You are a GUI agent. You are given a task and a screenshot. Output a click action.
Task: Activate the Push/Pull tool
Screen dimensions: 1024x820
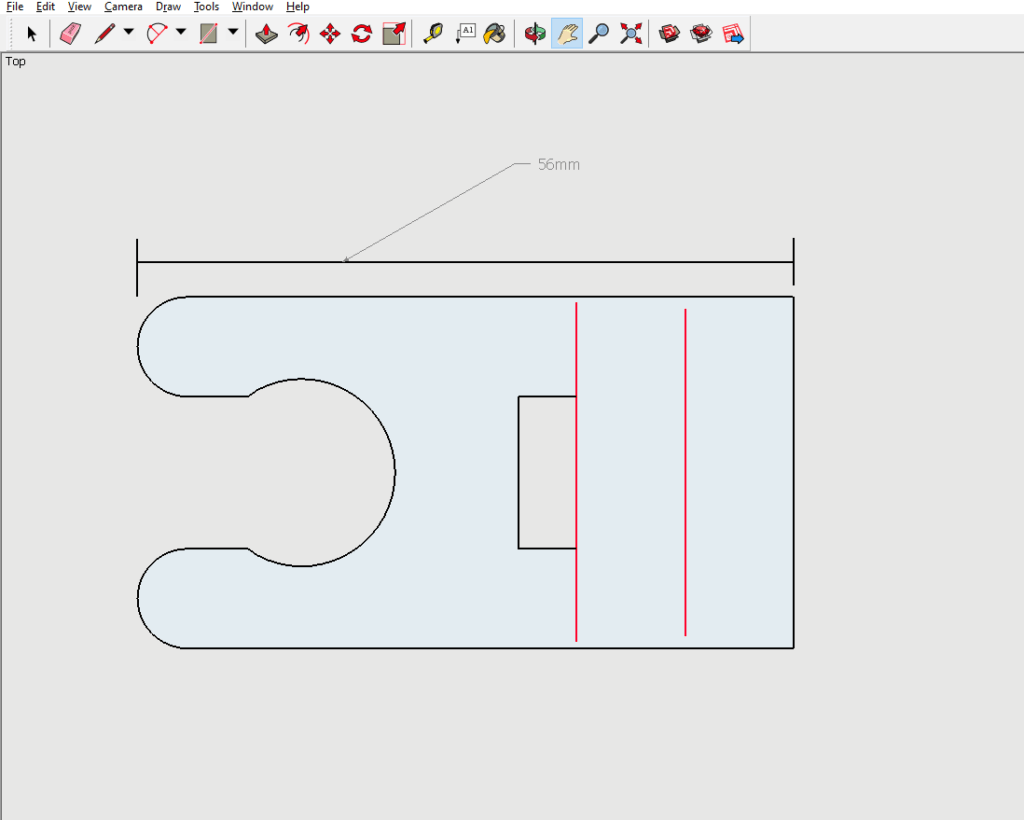click(266, 34)
